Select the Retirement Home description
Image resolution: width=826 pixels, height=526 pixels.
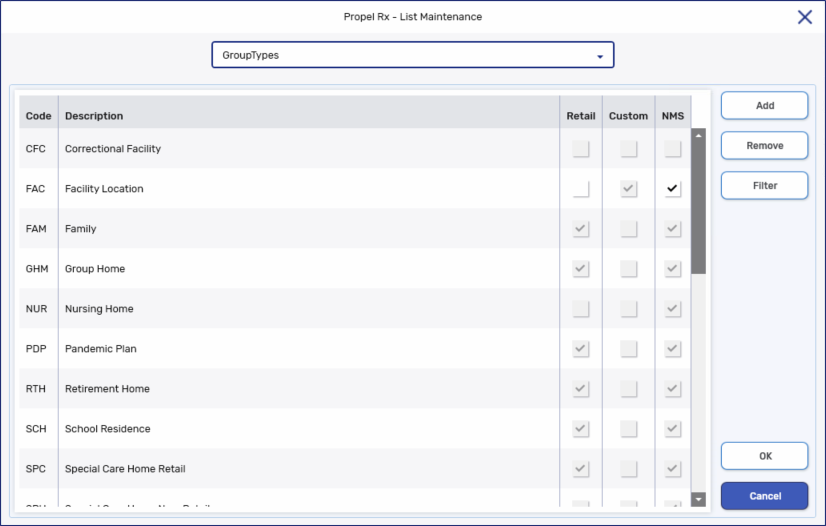[x=309, y=389]
